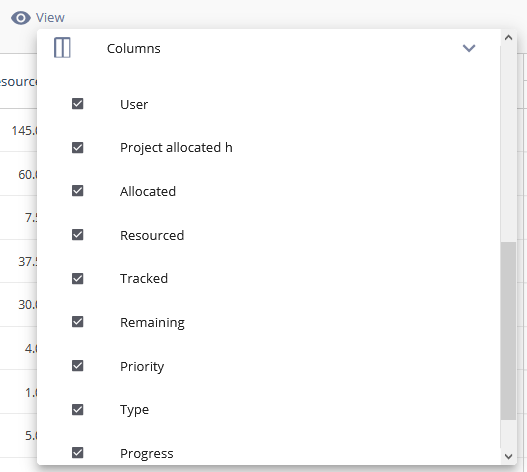Click the 145 value in table
527x472 pixels.
24,130
